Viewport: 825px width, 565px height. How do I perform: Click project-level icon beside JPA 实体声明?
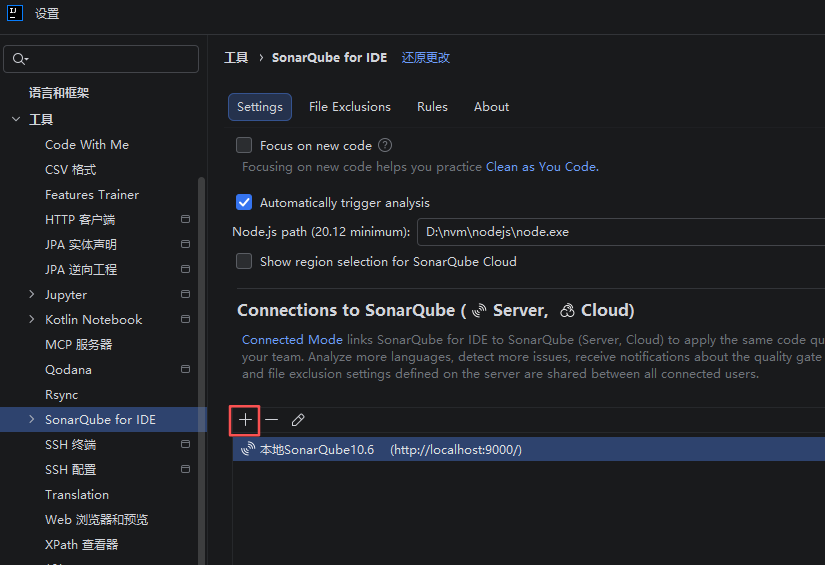[185, 244]
